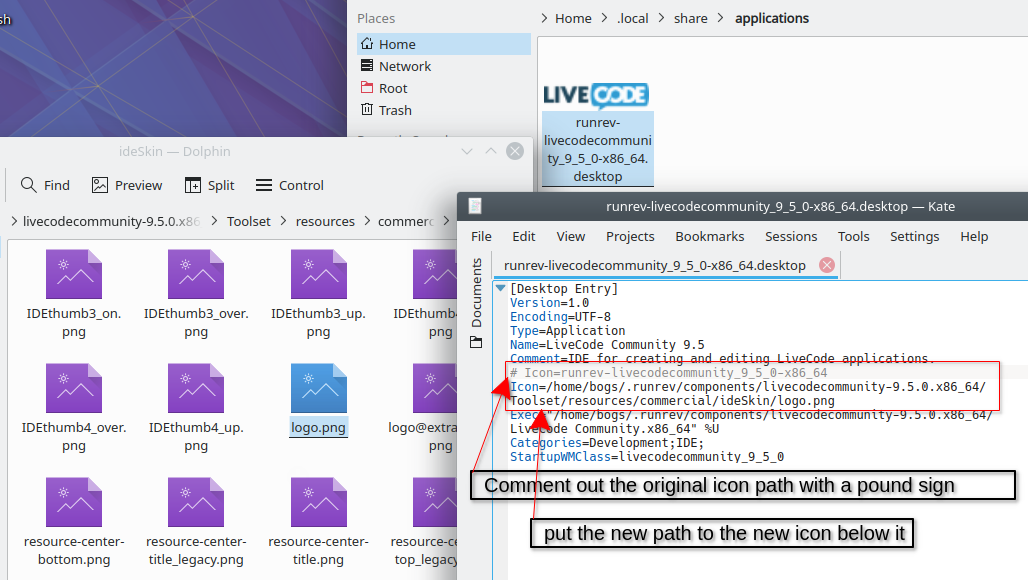Open the Edit menu in Kate
Screen dimensions: 1028x580
pyautogui.click(x=523, y=237)
